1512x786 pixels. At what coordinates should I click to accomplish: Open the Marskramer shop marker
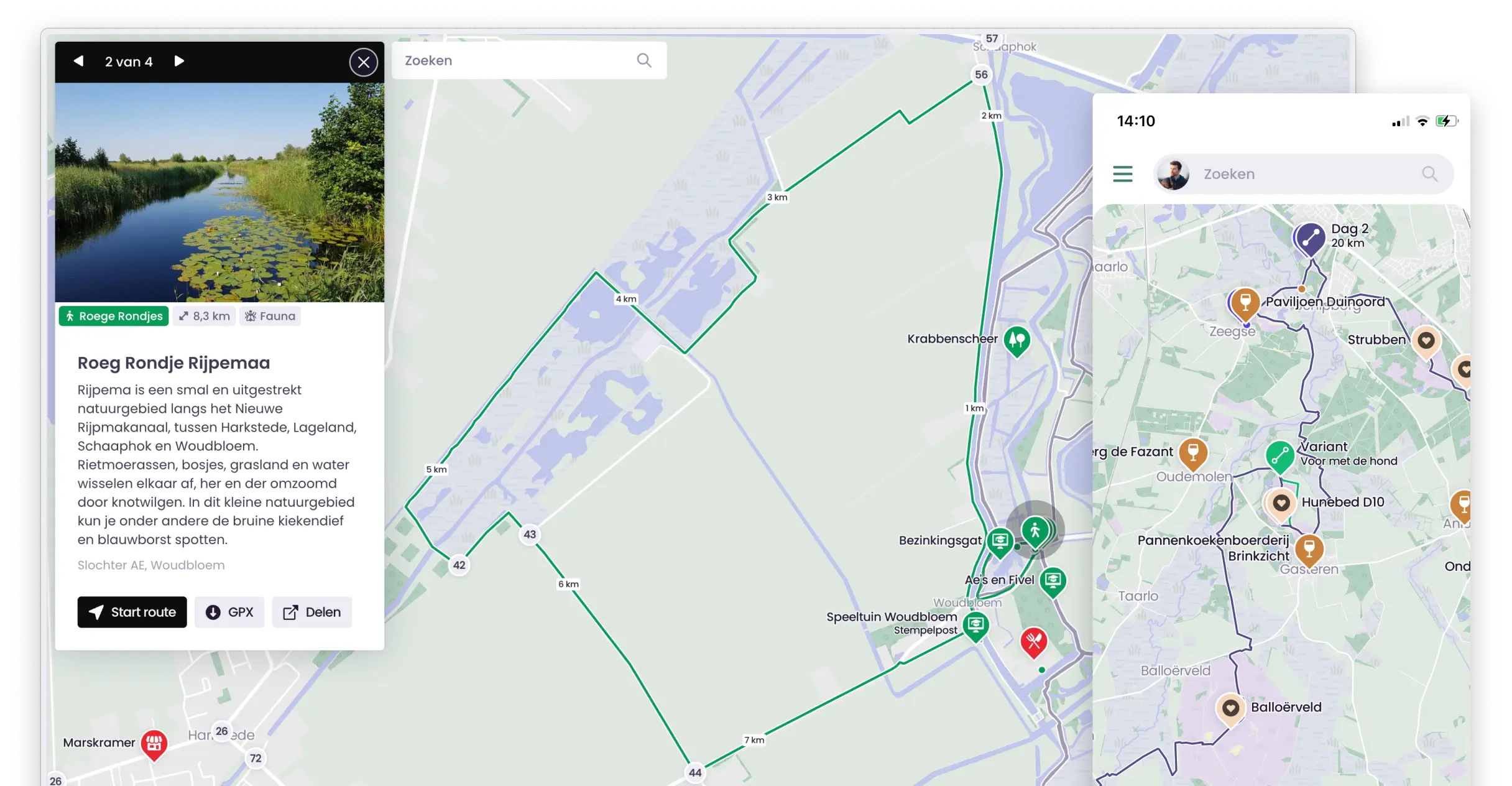(154, 744)
